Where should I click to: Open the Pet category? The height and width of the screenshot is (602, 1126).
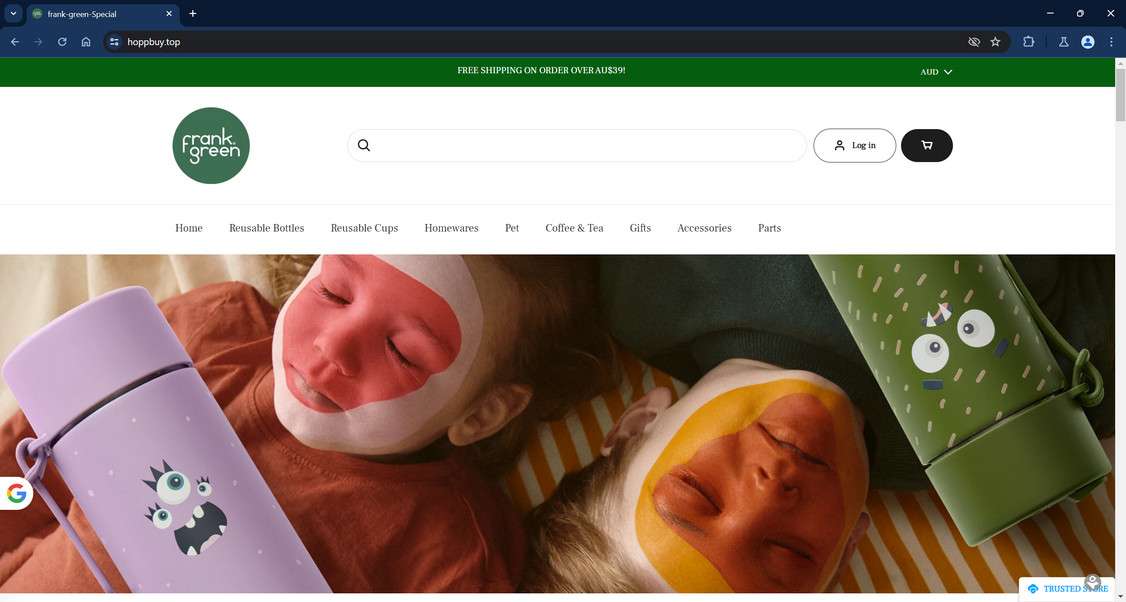click(x=512, y=228)
